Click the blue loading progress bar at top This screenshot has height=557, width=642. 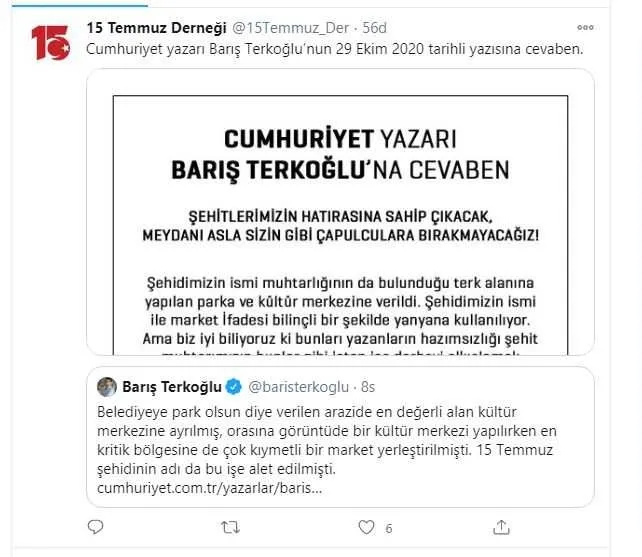(x=80, y=5)
